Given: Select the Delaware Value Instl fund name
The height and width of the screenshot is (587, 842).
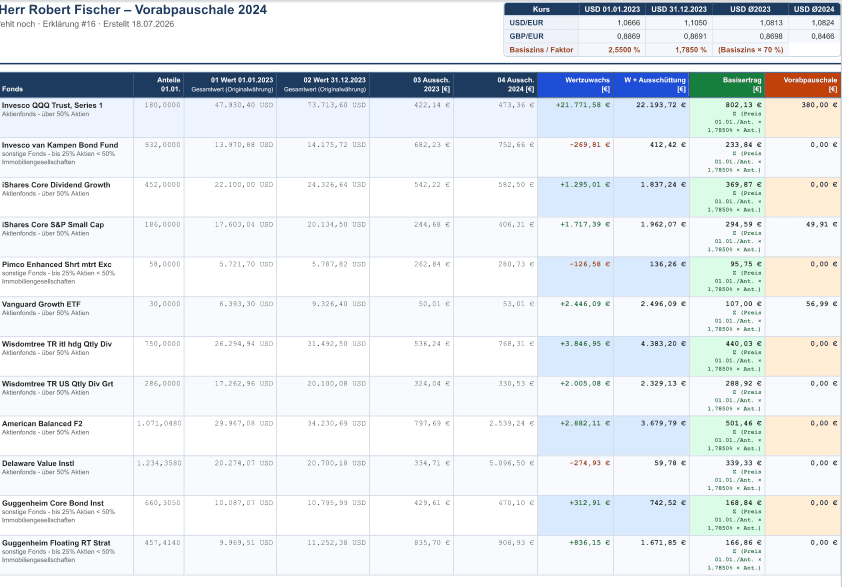Looking at the screenshot, I should 38,463.
